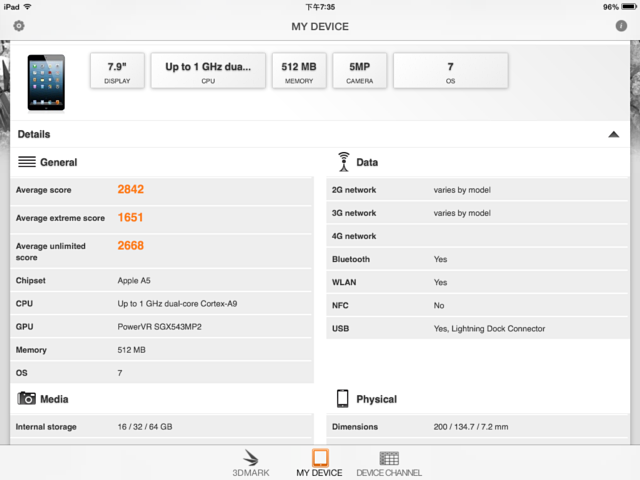Select the GPU value PowerVR SGX543MP2
This screenshot has width=640, height=480.
[x=160, y=327]
